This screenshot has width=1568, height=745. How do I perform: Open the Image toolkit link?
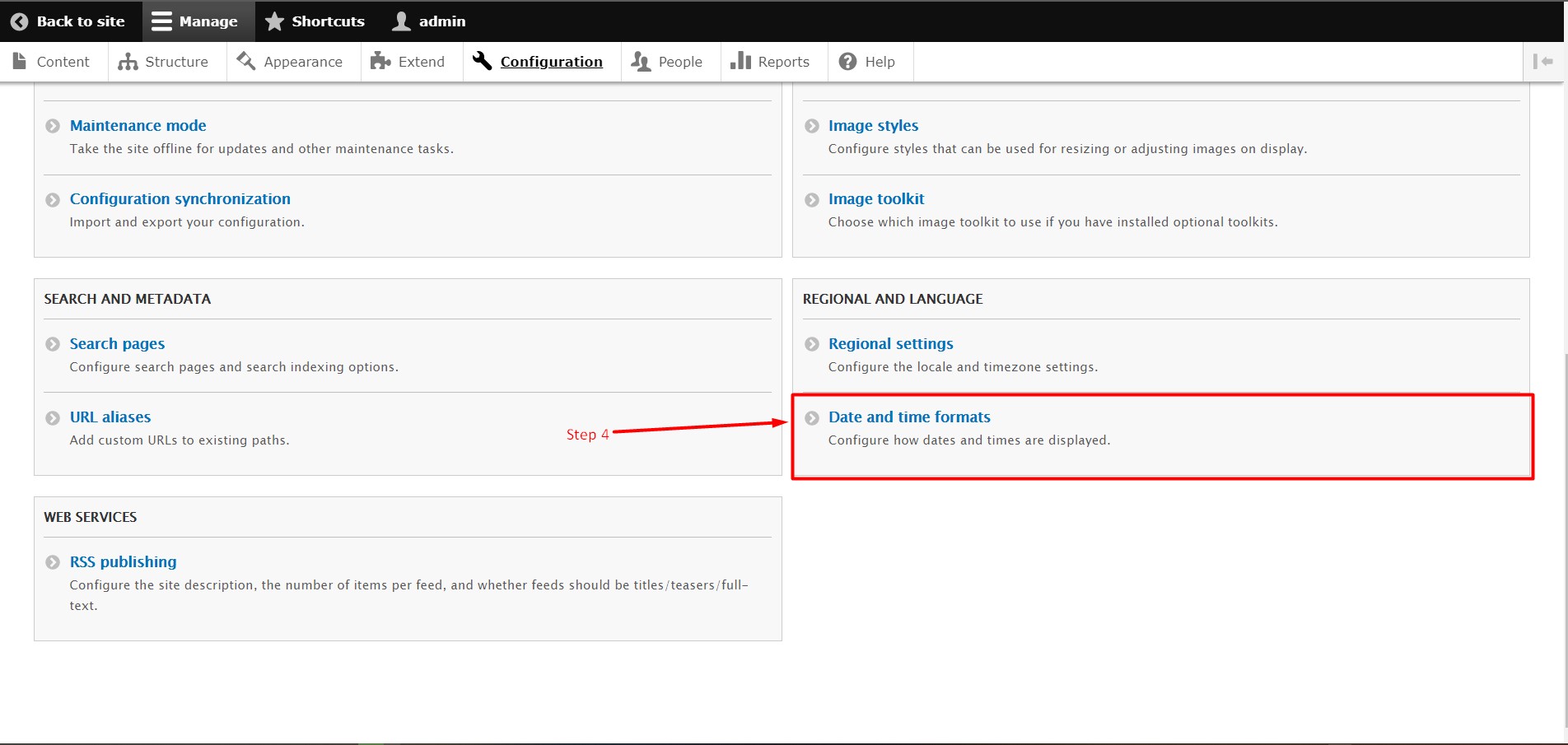876,198
